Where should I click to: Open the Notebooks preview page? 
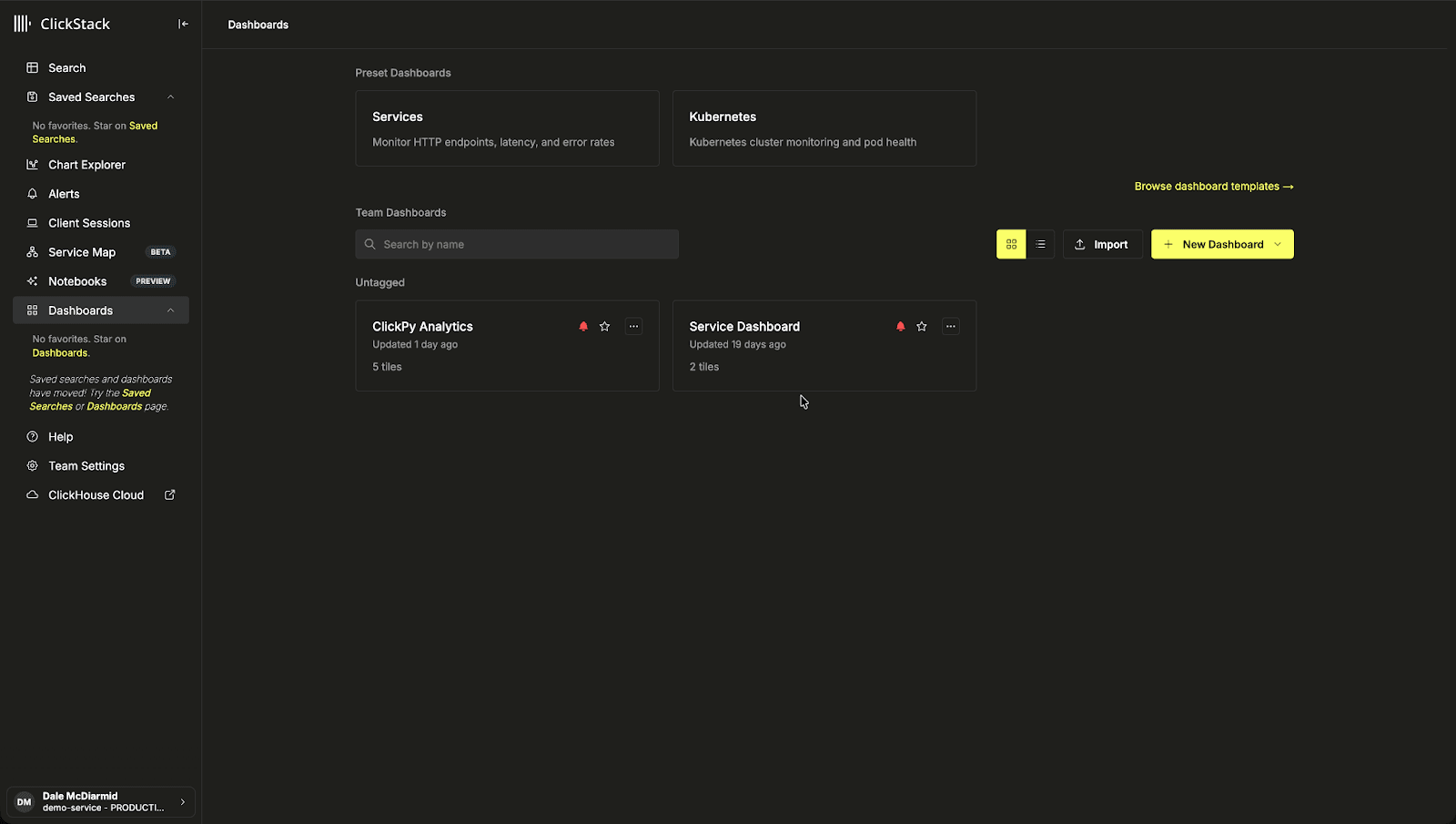coord(77,280)
